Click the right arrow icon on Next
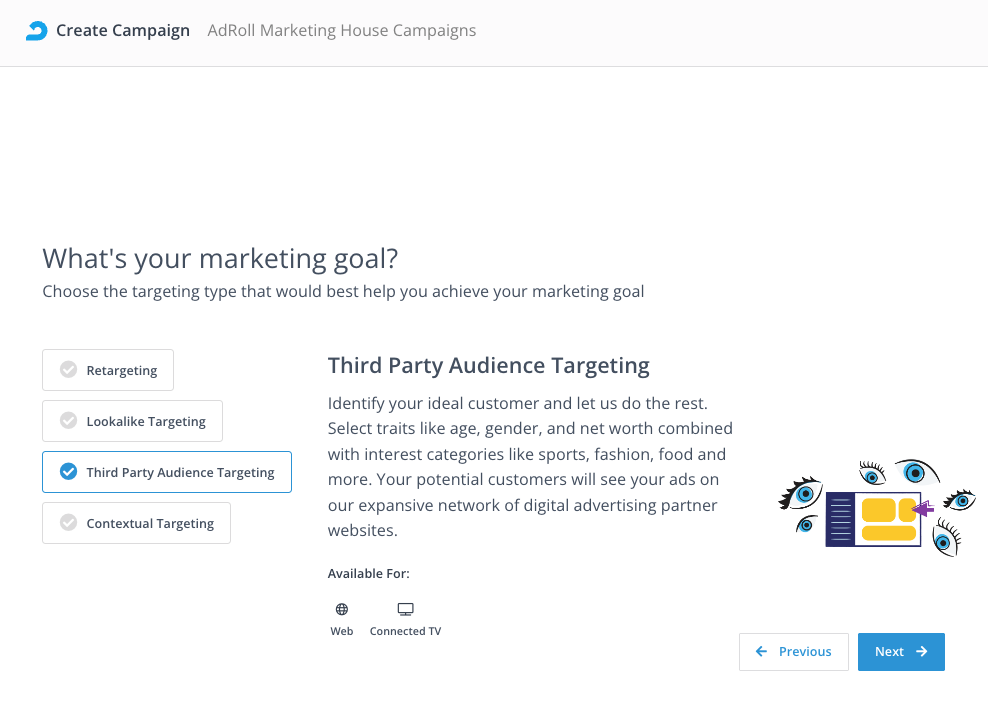 (x=922, y=652)
